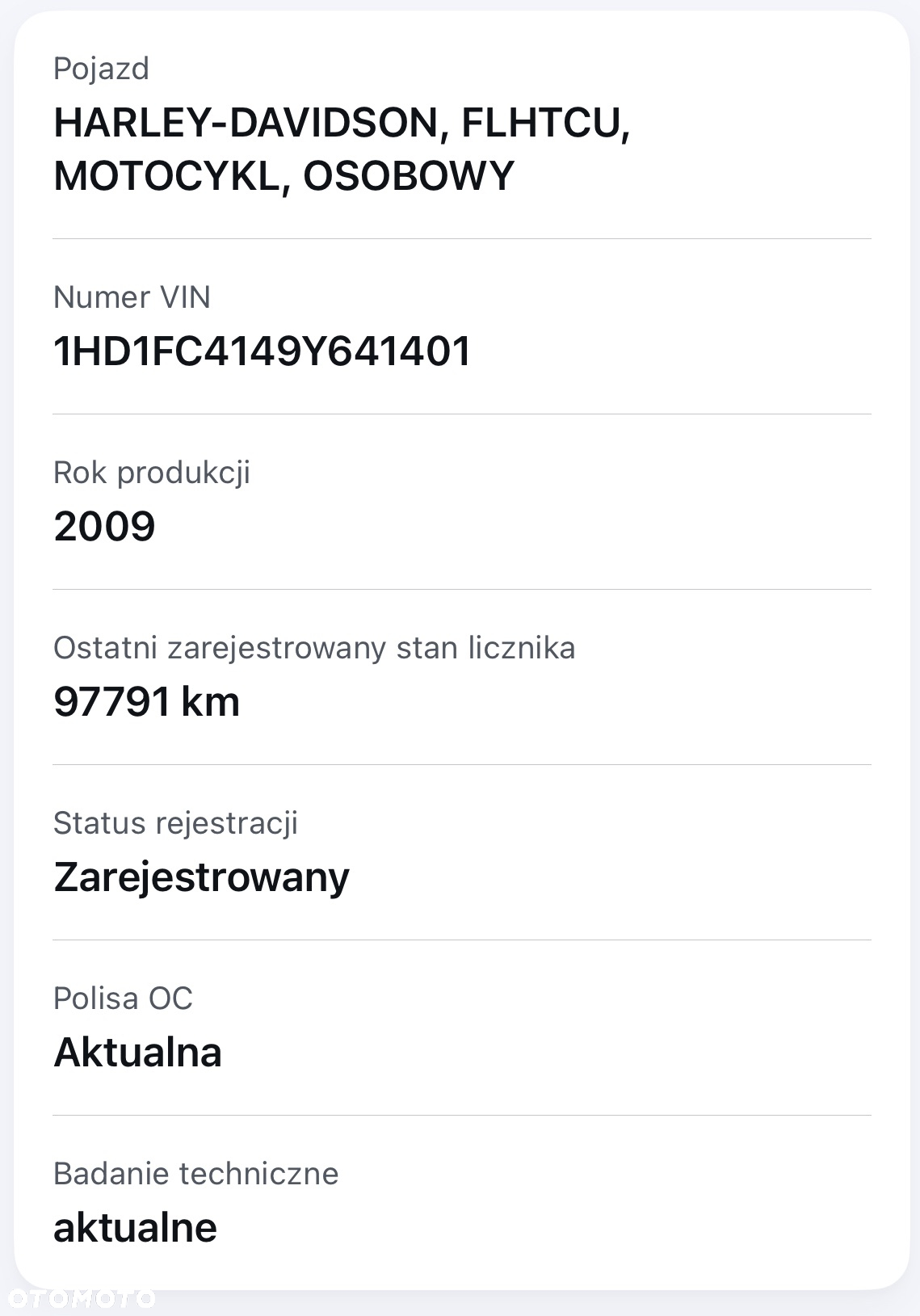Click the divider below Zarejestrowany
The image size is (920, 1316).
(462, 940)
